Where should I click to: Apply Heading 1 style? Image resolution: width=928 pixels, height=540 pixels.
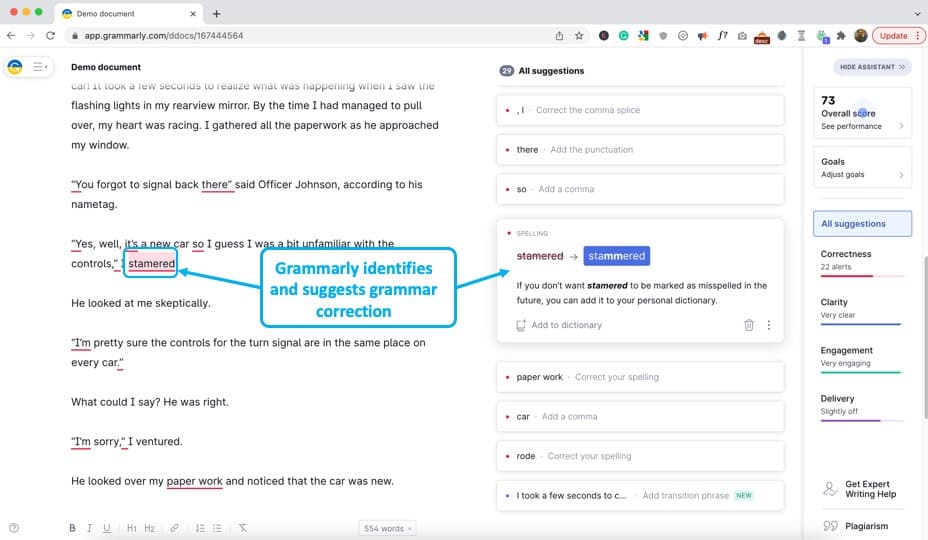131,528
